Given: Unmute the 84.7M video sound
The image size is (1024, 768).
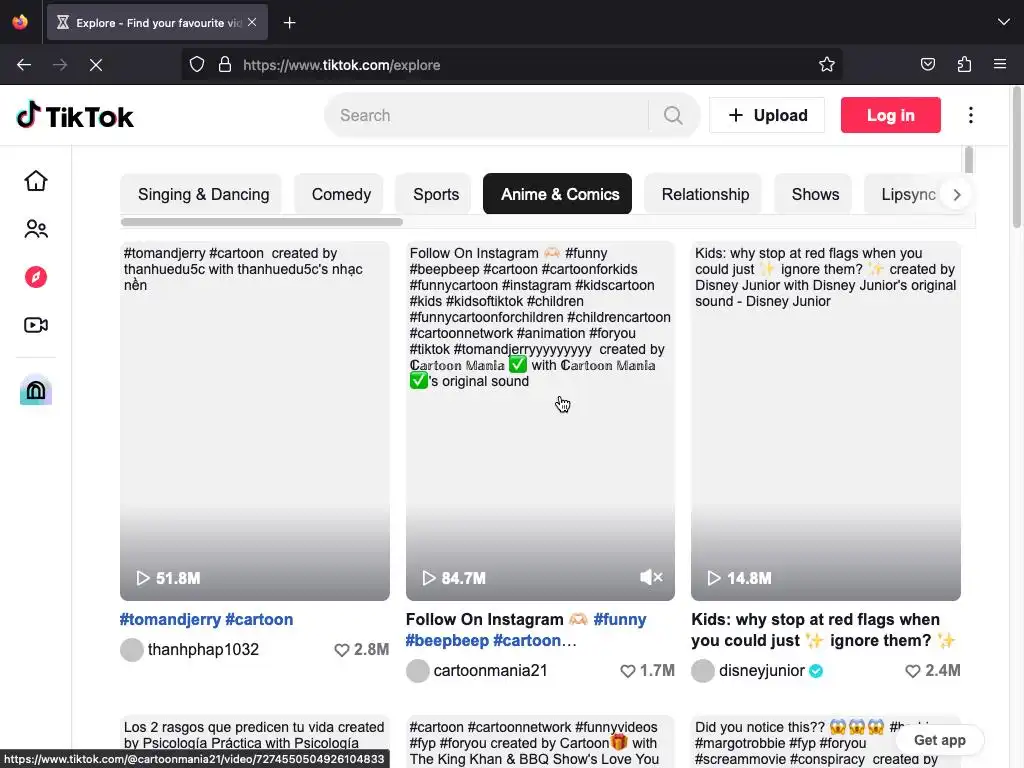Looking at the screenshot, I should point(651,577).
